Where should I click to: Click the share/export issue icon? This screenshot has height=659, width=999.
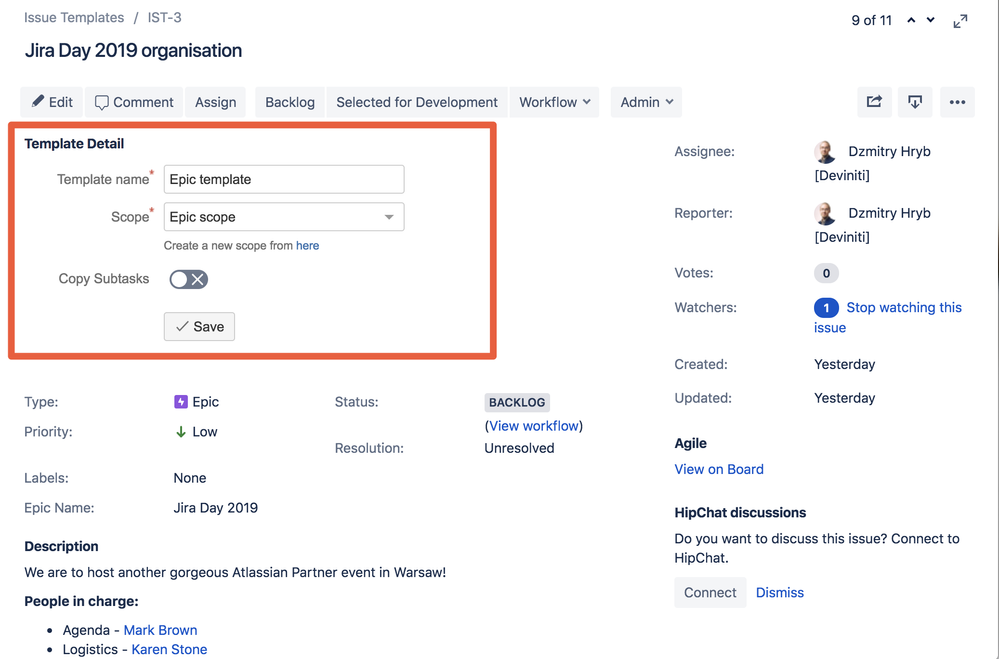point(874,101)
